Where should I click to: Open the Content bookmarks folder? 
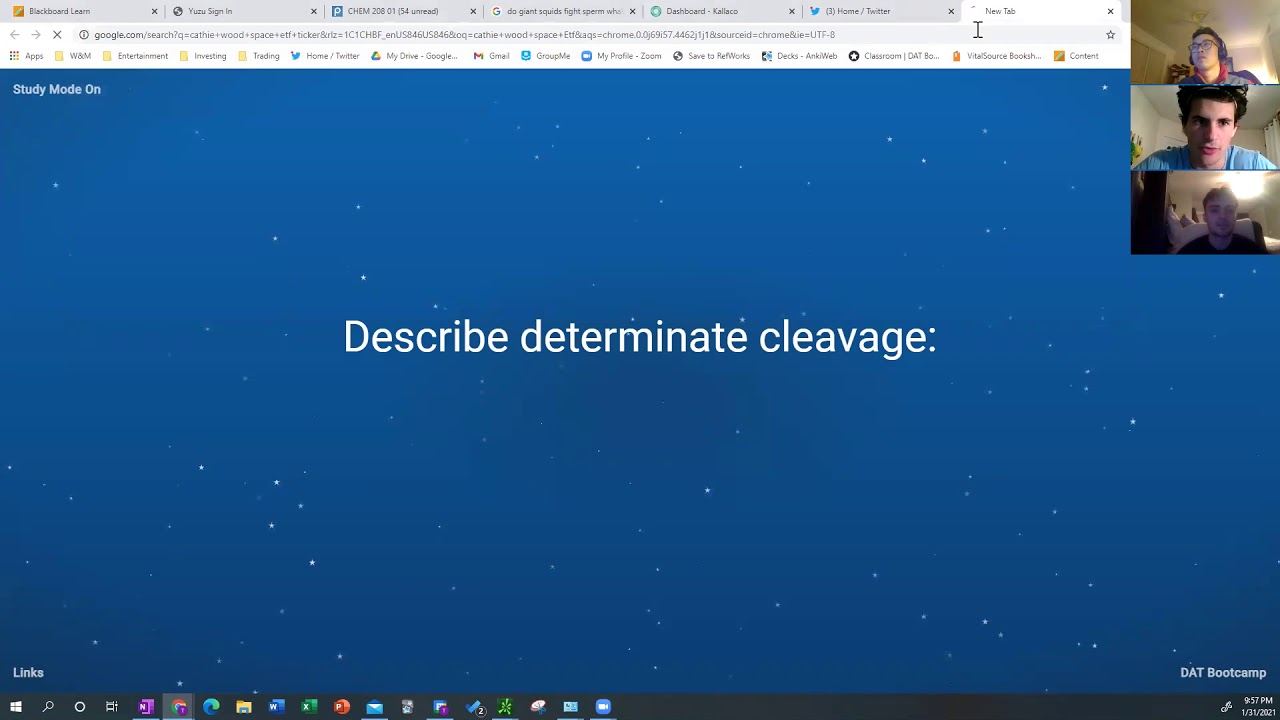point(1076,56)
